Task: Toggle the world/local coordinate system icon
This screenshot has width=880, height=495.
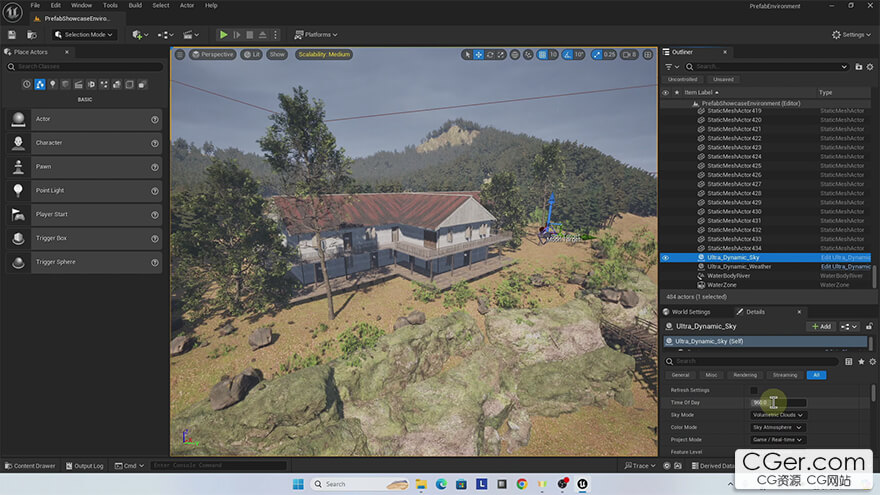Action: (x=515, y=54)
